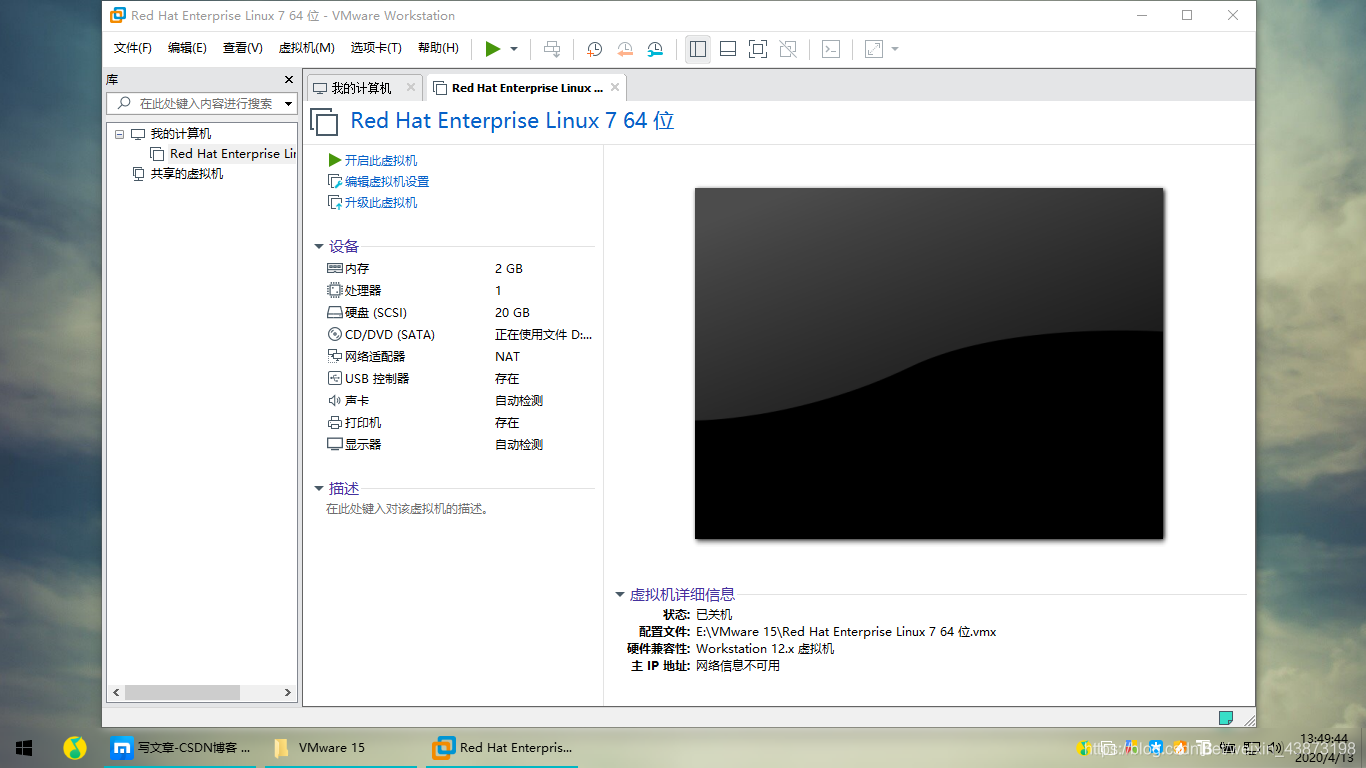Click the CD/DVD (SATA) disc icon
This screenshot has height=768, width=1366.
tap(335, 334)
